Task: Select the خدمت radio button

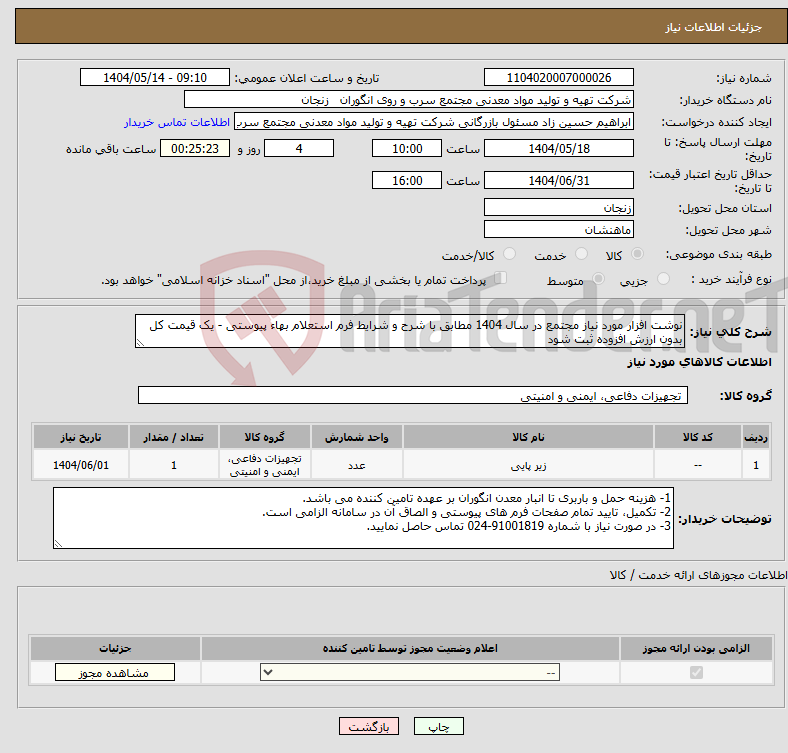Action: tap(581, 254)
